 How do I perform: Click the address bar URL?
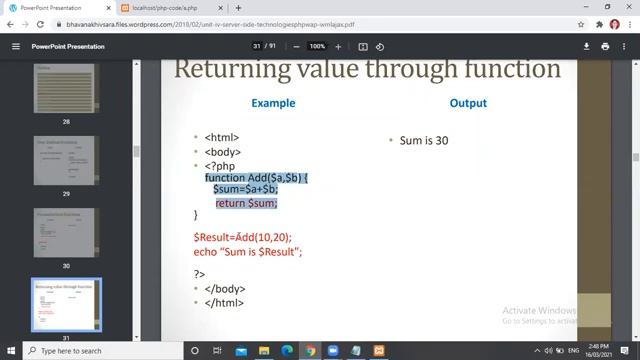click(x=210, y=24)
